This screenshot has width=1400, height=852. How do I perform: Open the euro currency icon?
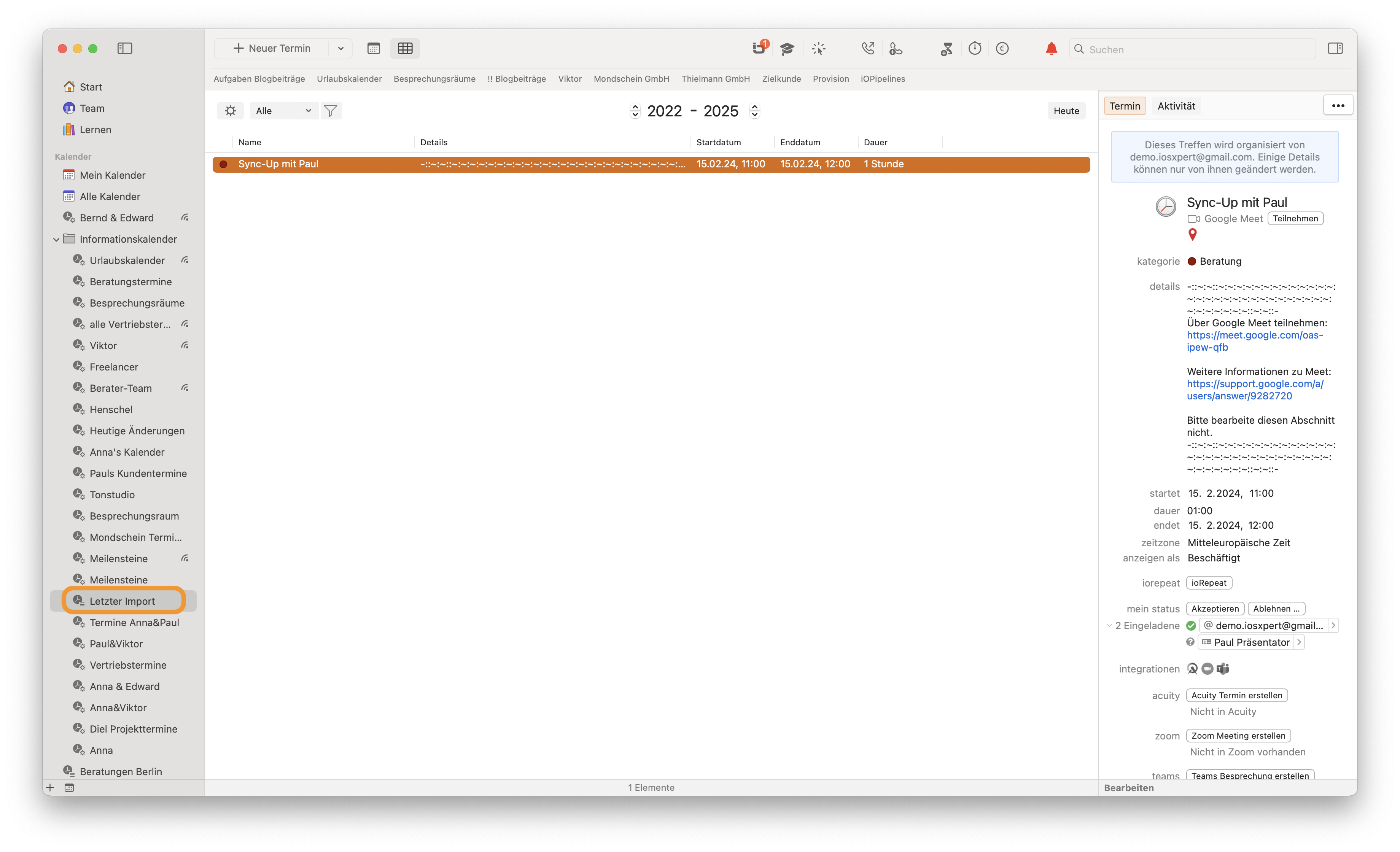coord(1002,48)
